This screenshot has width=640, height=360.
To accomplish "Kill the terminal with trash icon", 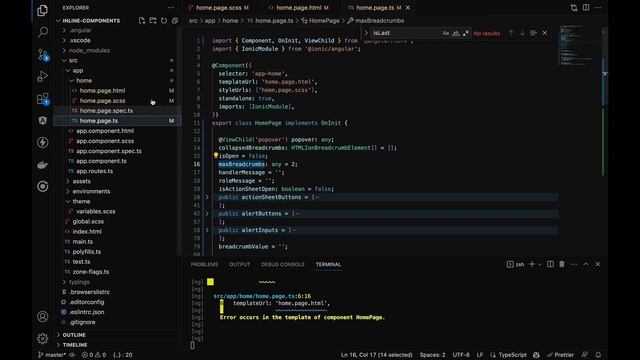I will (x=562, y=264).
